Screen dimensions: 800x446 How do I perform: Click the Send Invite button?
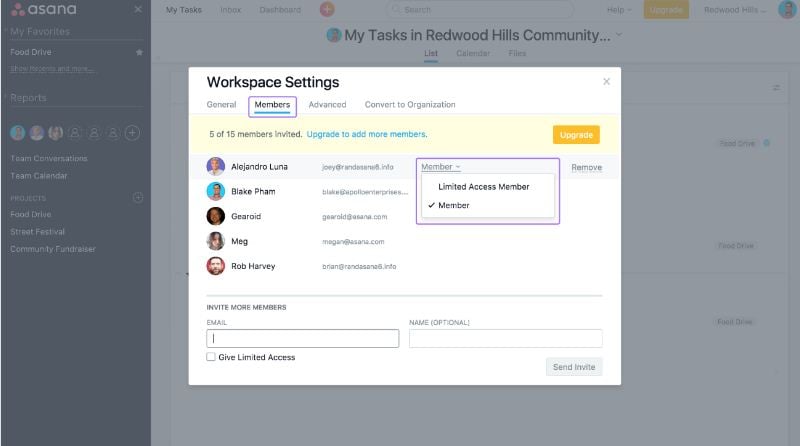pos(574,367)
